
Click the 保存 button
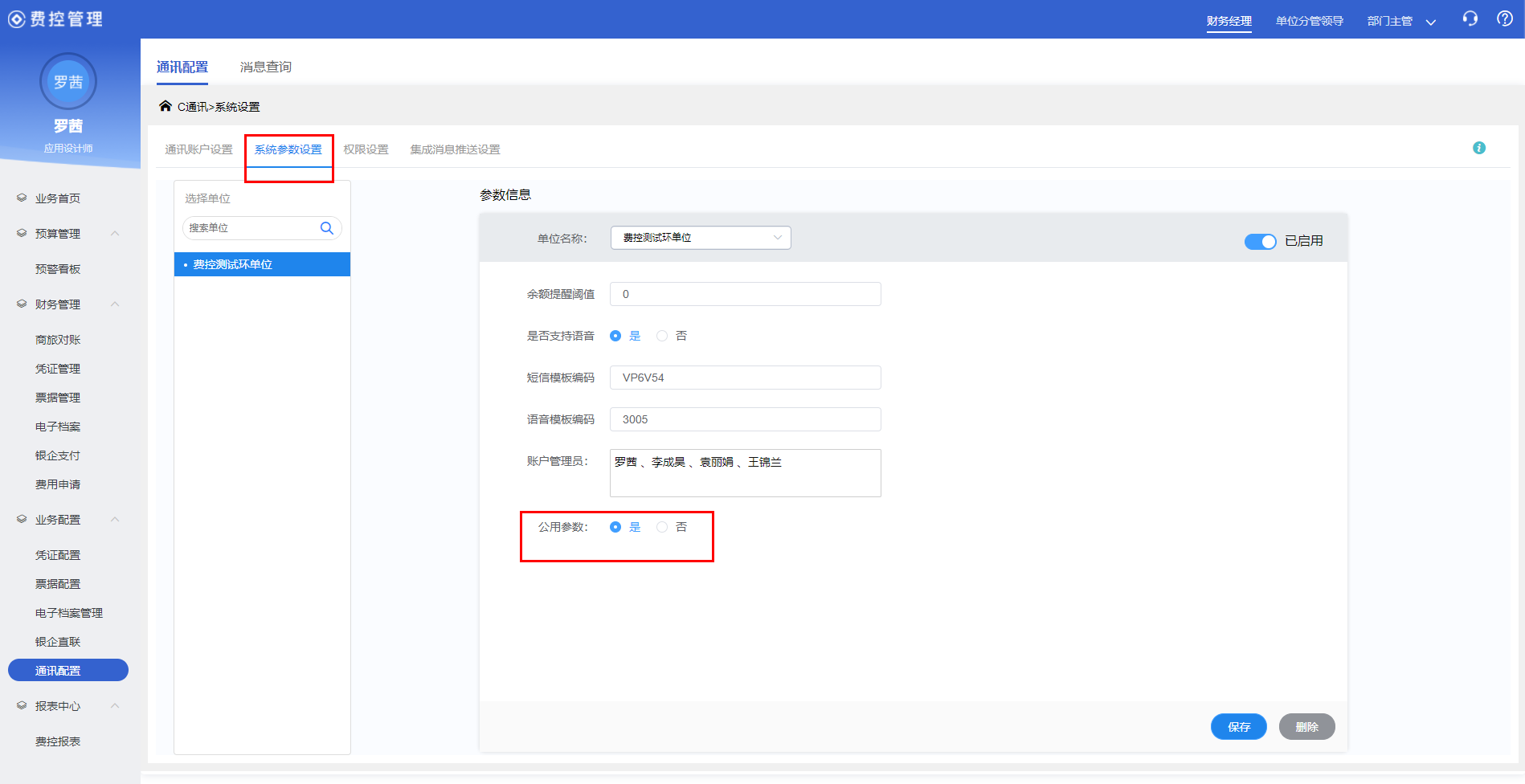pyautogui.click(x=1239, y=726)
